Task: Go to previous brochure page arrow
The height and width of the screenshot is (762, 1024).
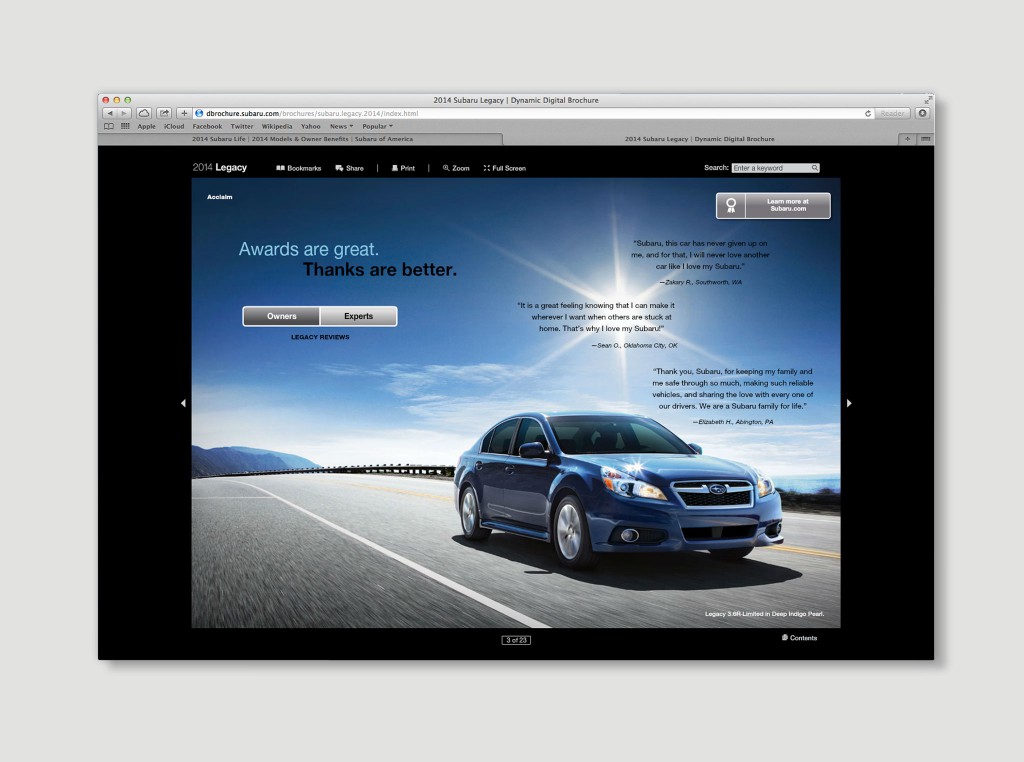Action: coord(183,404)
